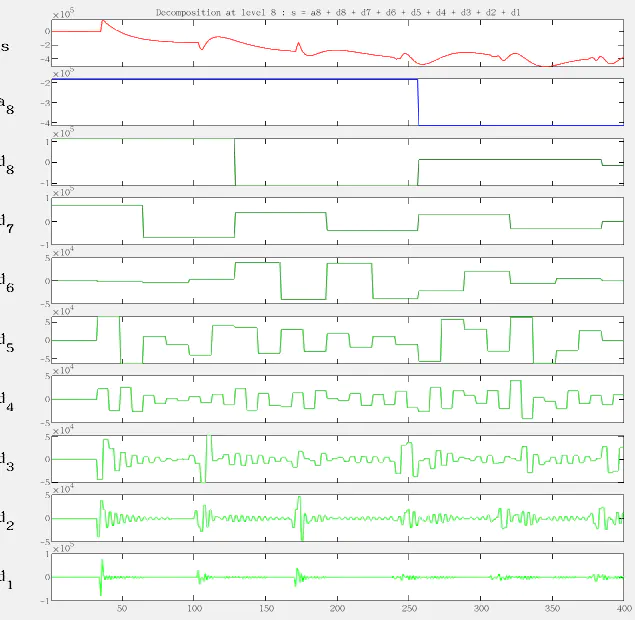Screen dimensions: 635x620
Task: Select the blue a8 approximation step line plot
Action: click(x=337, y=102)
